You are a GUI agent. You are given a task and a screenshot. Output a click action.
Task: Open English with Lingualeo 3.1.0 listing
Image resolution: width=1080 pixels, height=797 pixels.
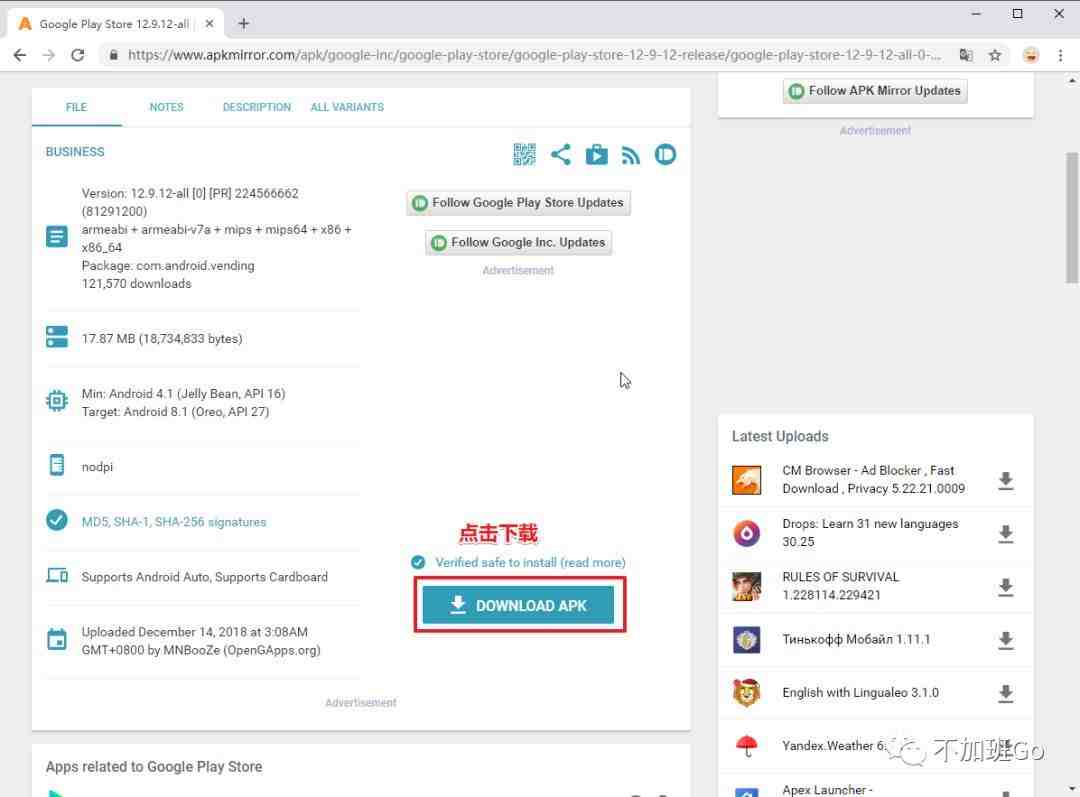pos(860,692)
